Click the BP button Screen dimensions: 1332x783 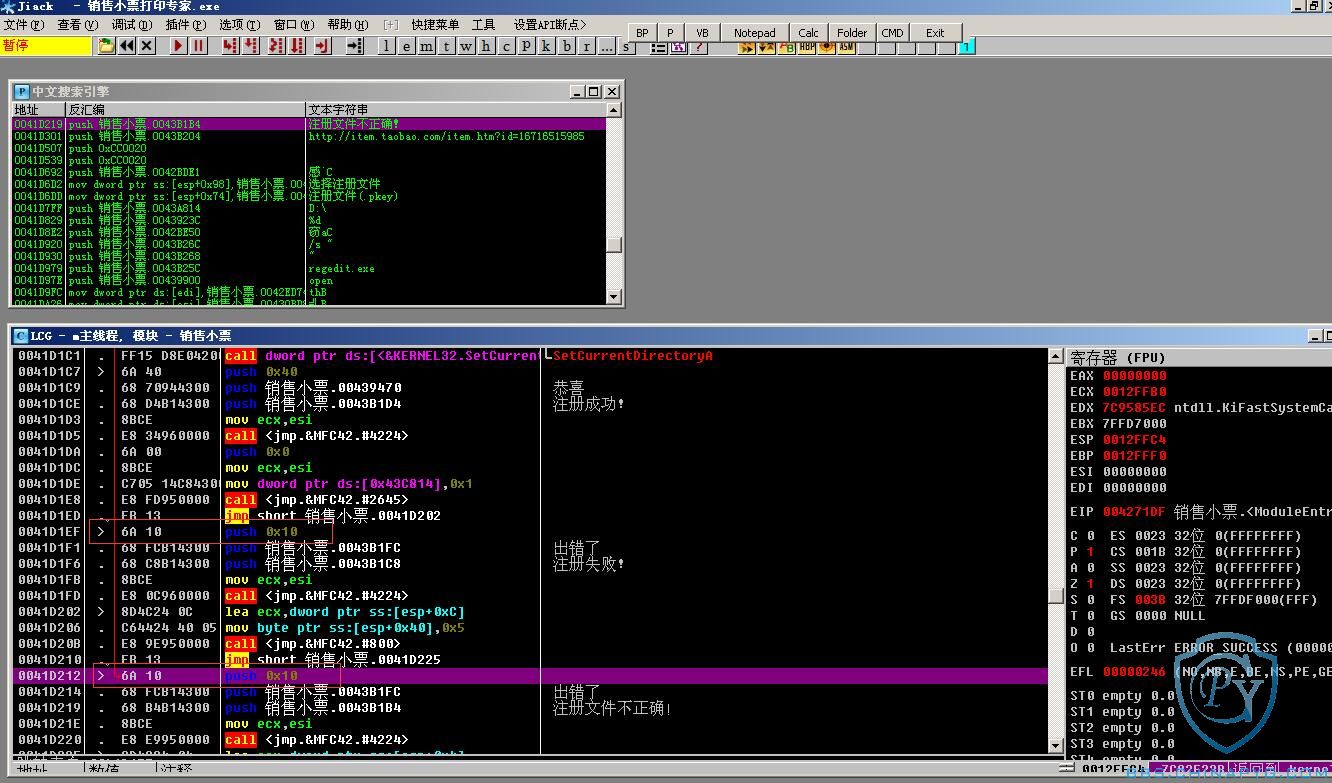point(642,33)
